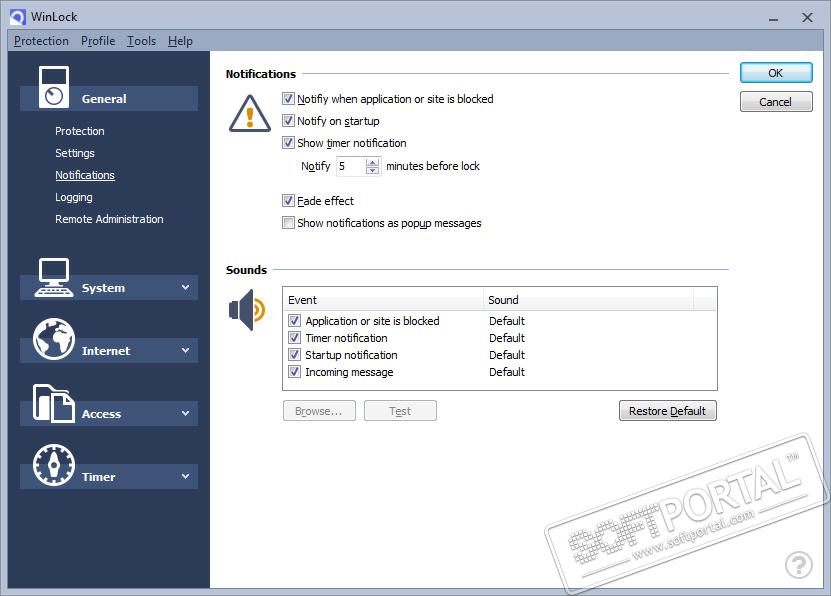The image size is (831, 596).
Task: Click the Timer compass icon
Action: tap(54, 465)
